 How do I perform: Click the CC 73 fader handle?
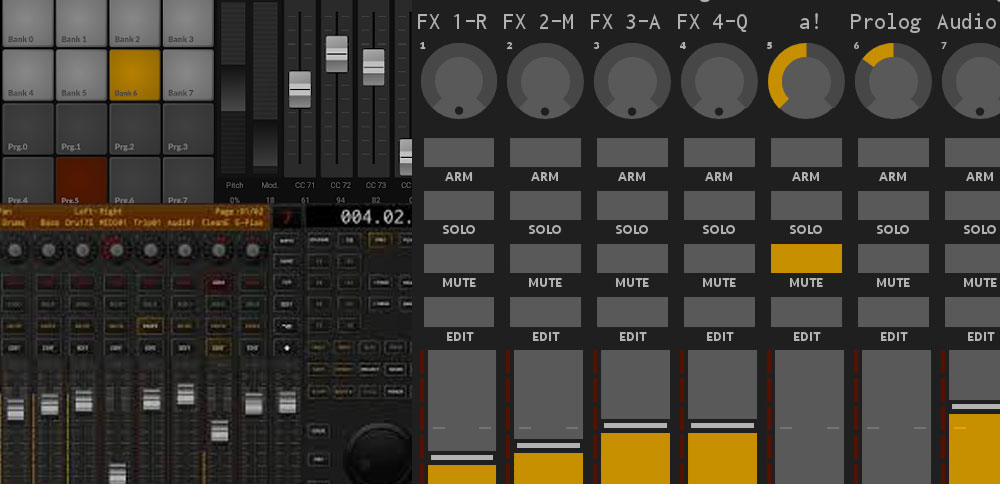[x=374, y=67]
